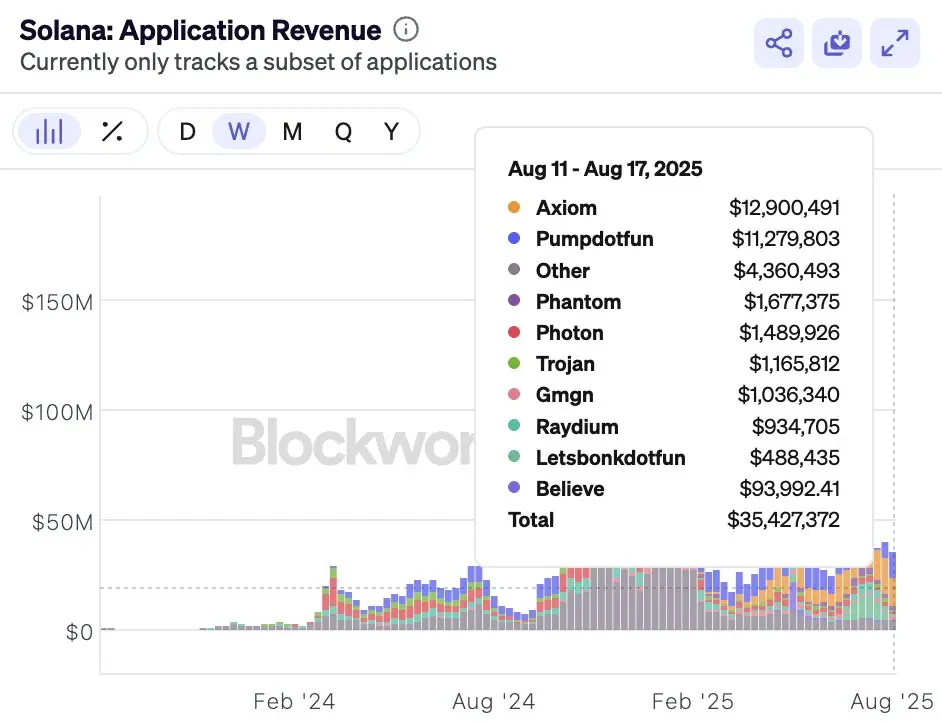942x722 pixels.
Task: Click the Letsbonkdotfun legend entry
Action: (x=610, y=458)
